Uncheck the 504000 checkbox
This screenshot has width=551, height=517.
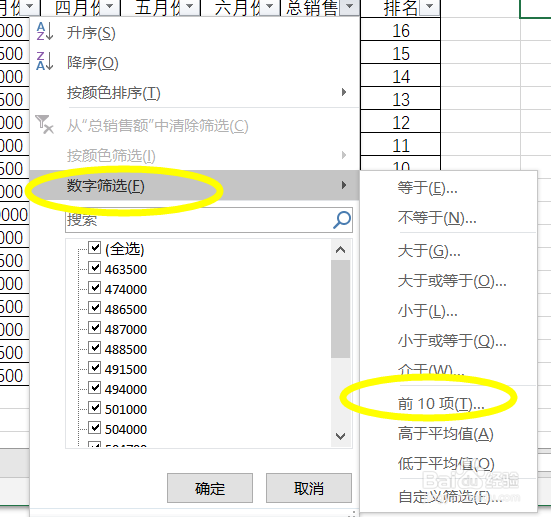point(95,427)
